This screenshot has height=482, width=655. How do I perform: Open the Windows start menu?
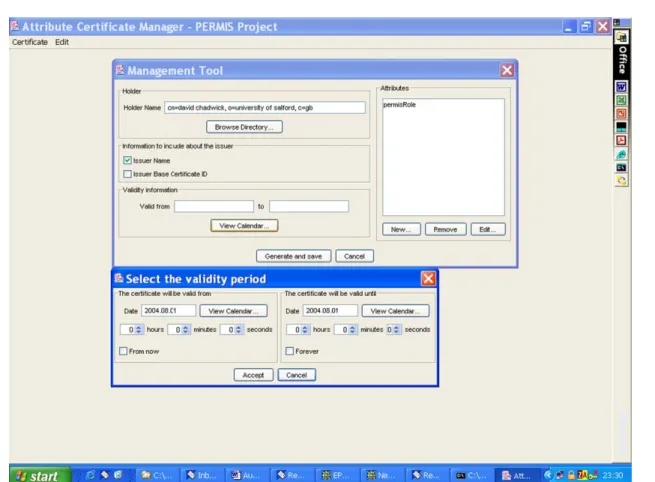click(x=39, y=475)
